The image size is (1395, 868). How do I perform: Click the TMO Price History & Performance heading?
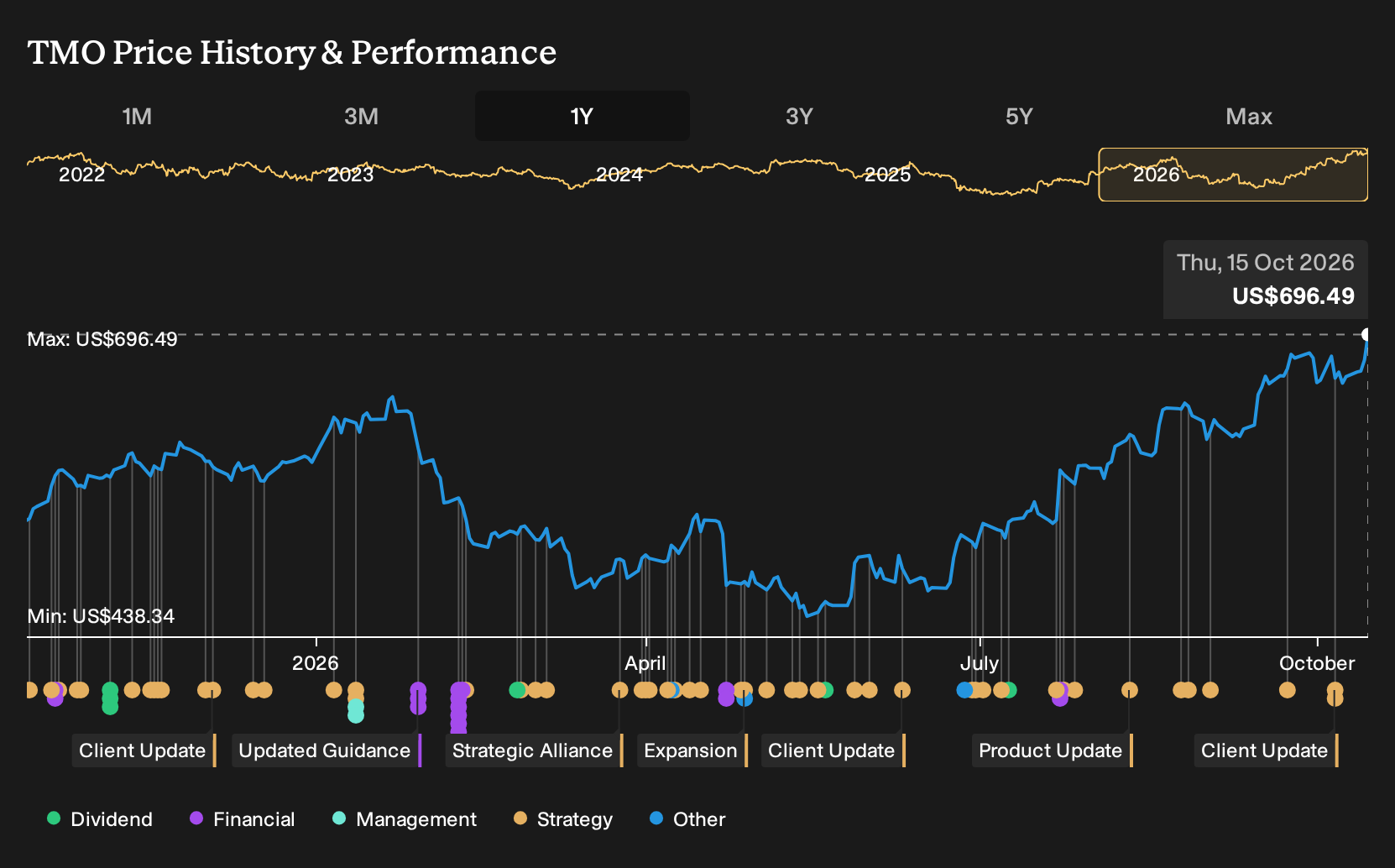pos(292,52)
